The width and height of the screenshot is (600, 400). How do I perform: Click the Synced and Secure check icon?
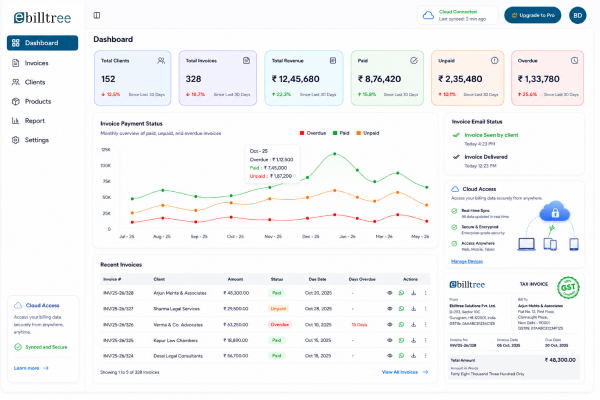point(18,347)
